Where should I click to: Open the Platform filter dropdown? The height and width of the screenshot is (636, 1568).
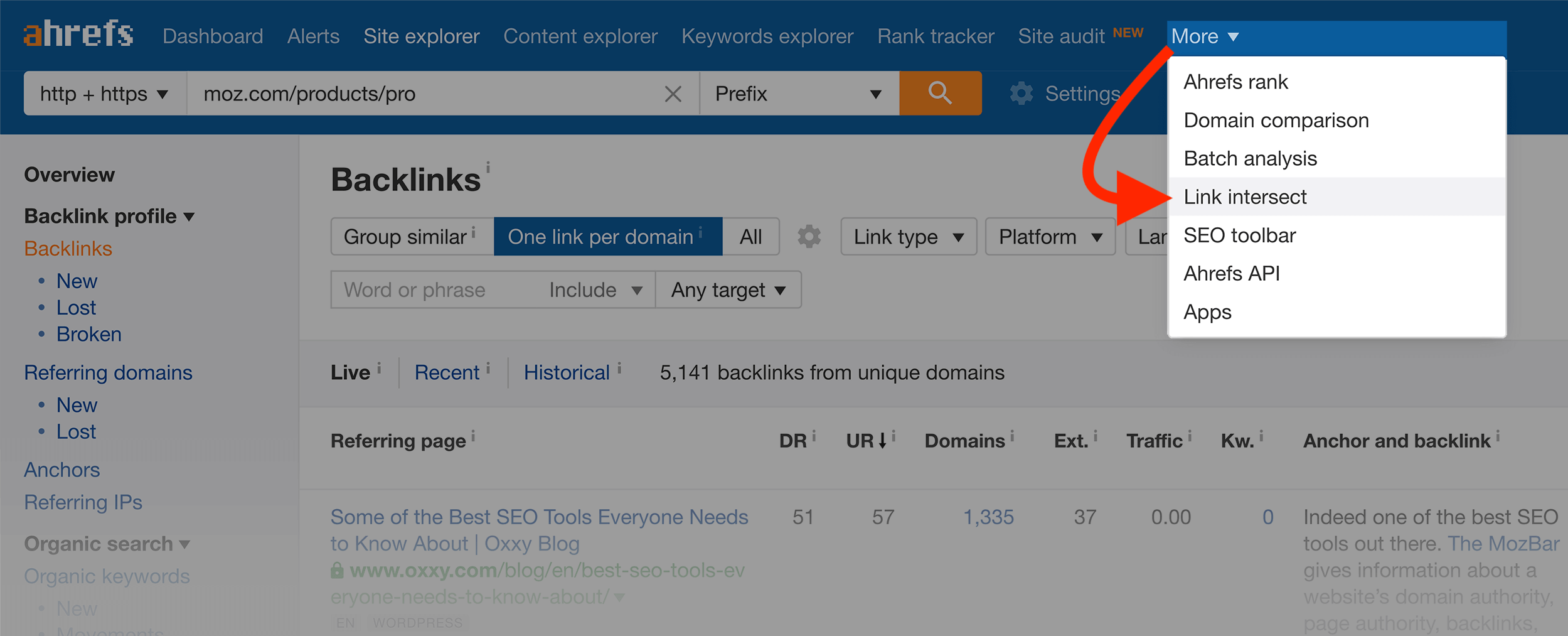tap(1050, 237)
